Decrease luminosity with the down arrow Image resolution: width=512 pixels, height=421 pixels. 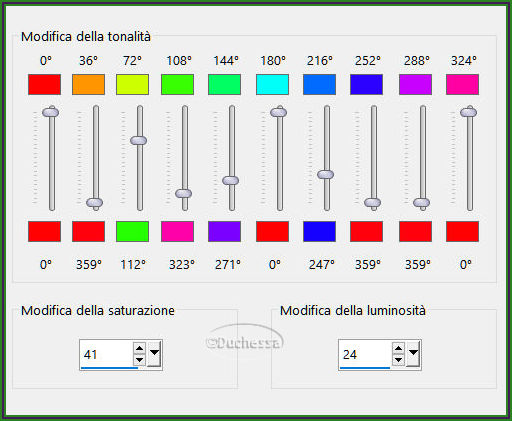tap(398, 360)
